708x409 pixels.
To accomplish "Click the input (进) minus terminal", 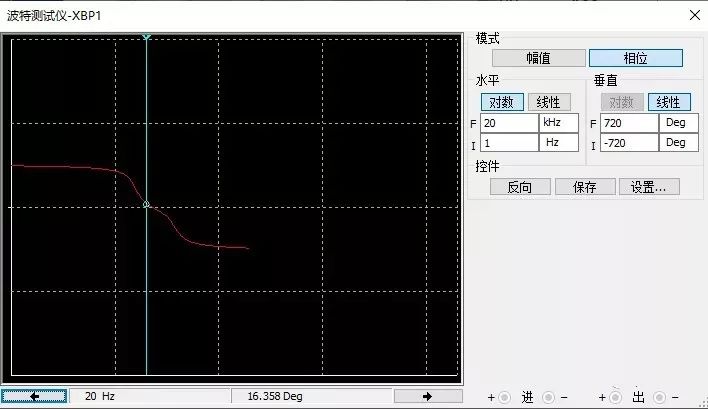I will pyautogui.click(x=548, y=397).
